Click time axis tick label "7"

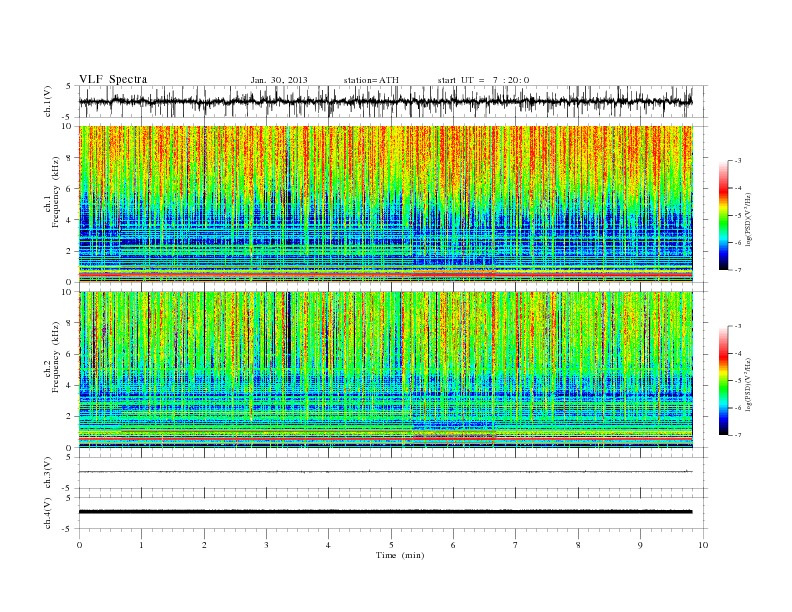pos(516,545)
